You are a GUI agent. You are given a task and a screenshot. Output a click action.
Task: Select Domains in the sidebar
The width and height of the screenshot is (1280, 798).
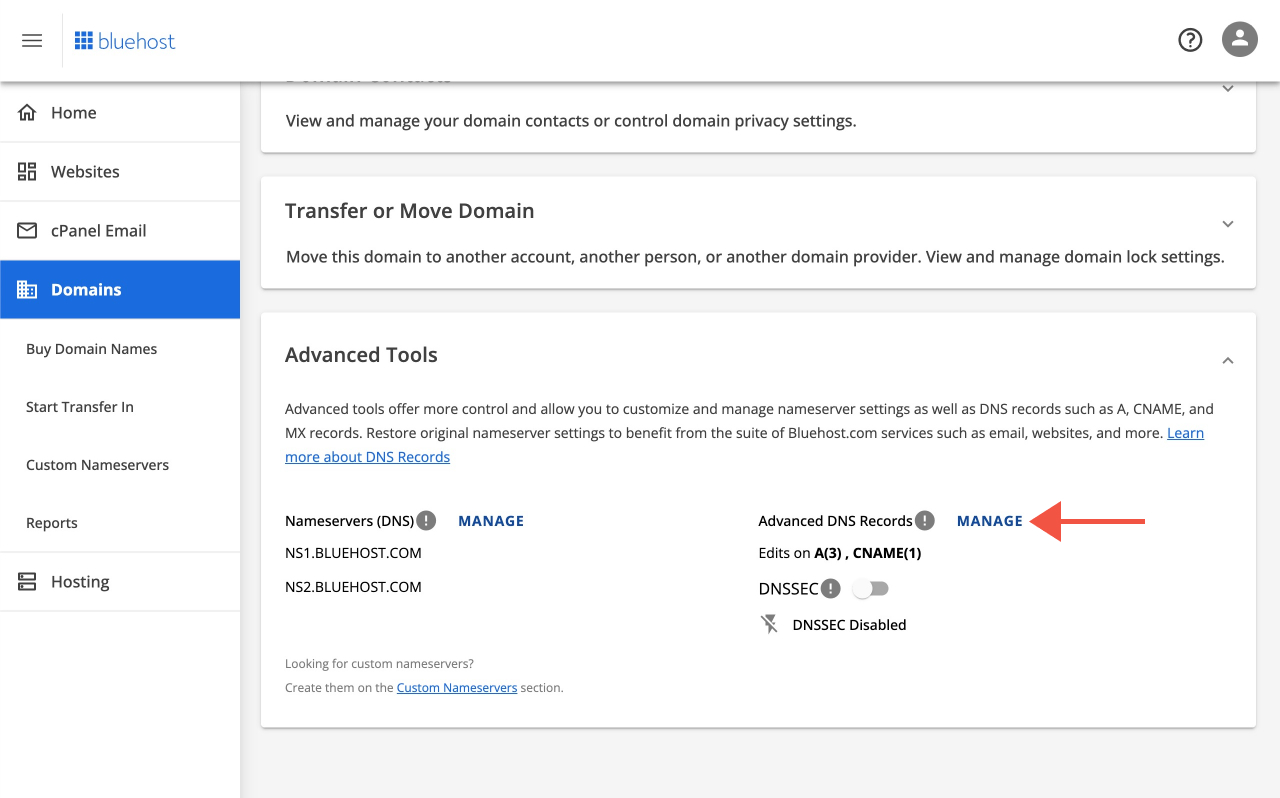point(86,289)
